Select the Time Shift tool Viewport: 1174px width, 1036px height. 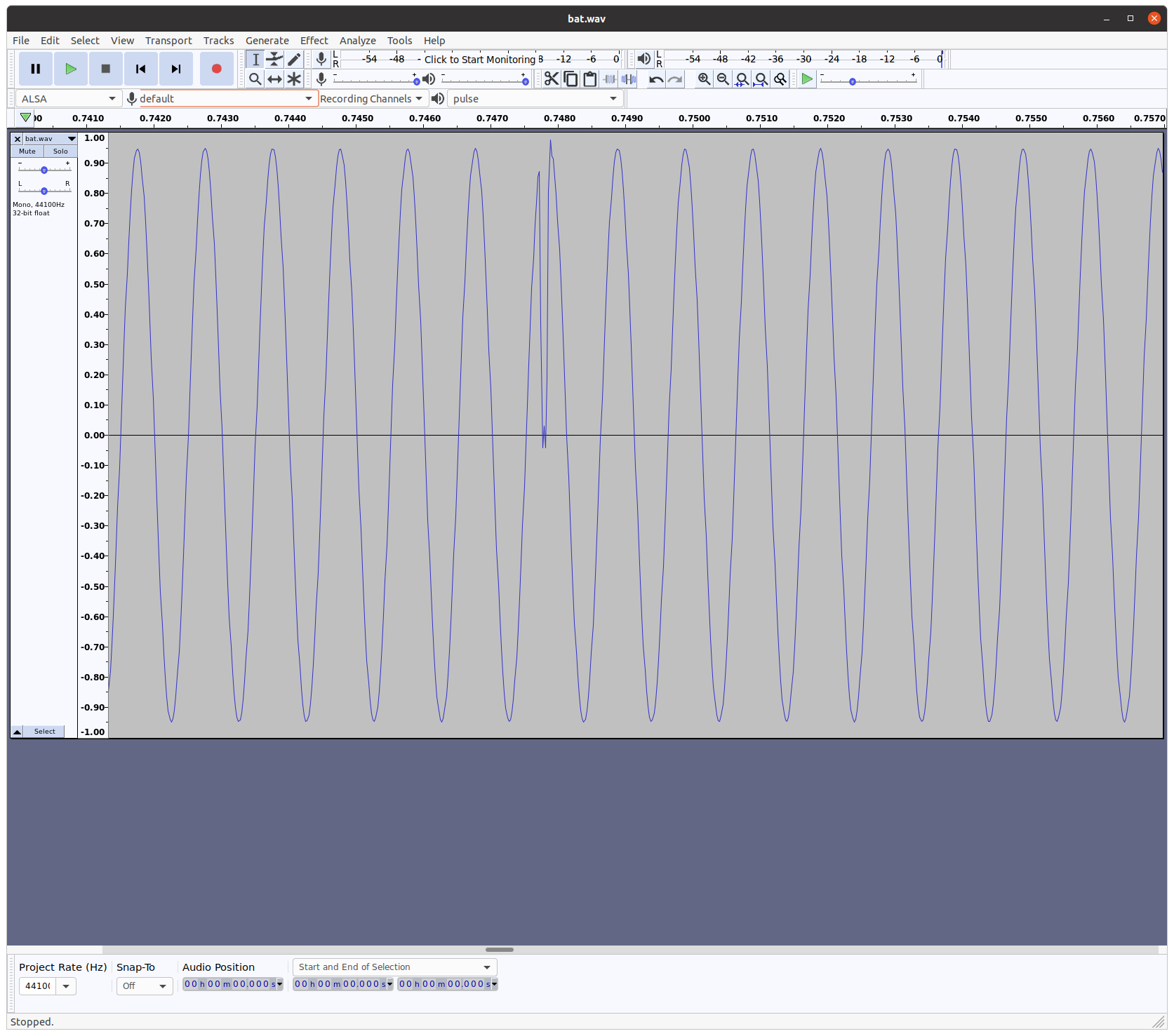click(274, 79)
